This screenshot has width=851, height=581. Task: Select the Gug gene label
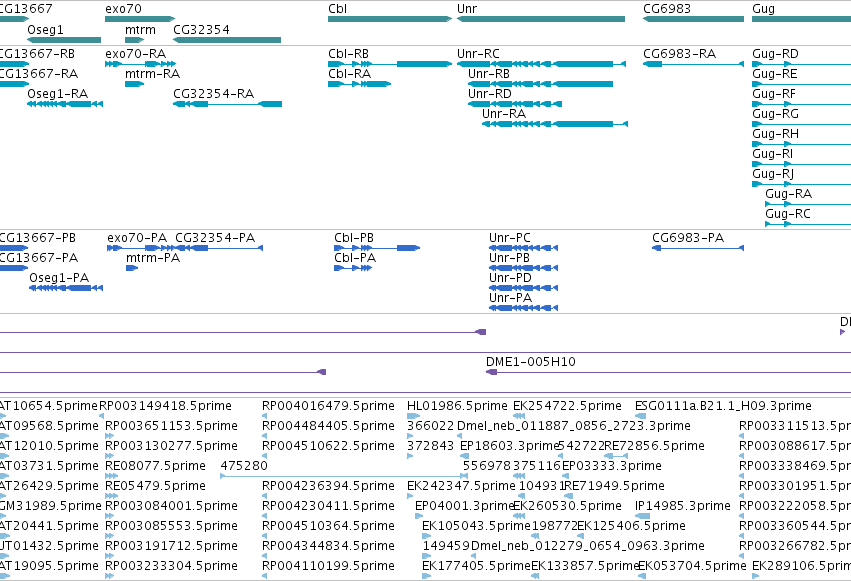(763, 9)
